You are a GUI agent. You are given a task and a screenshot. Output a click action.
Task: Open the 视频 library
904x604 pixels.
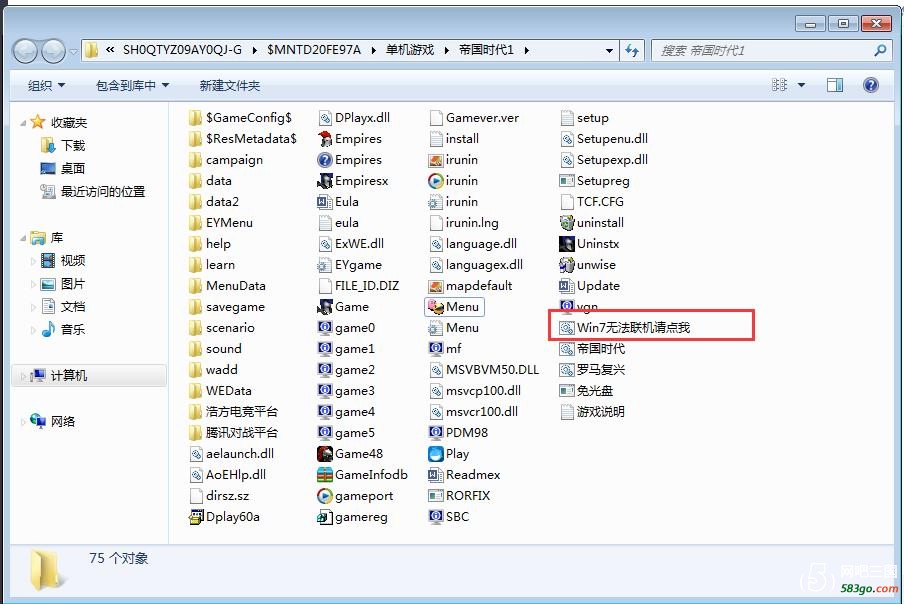click(63, 261)
